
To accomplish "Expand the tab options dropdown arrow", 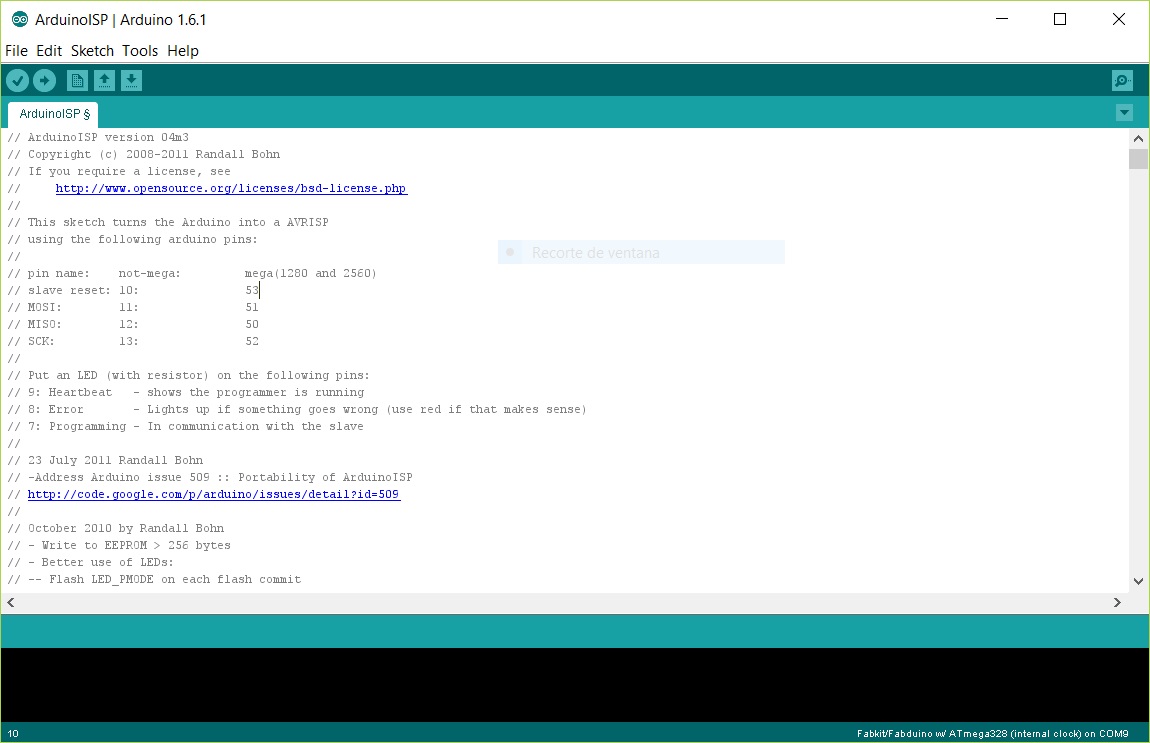I will coord(1124,113).
